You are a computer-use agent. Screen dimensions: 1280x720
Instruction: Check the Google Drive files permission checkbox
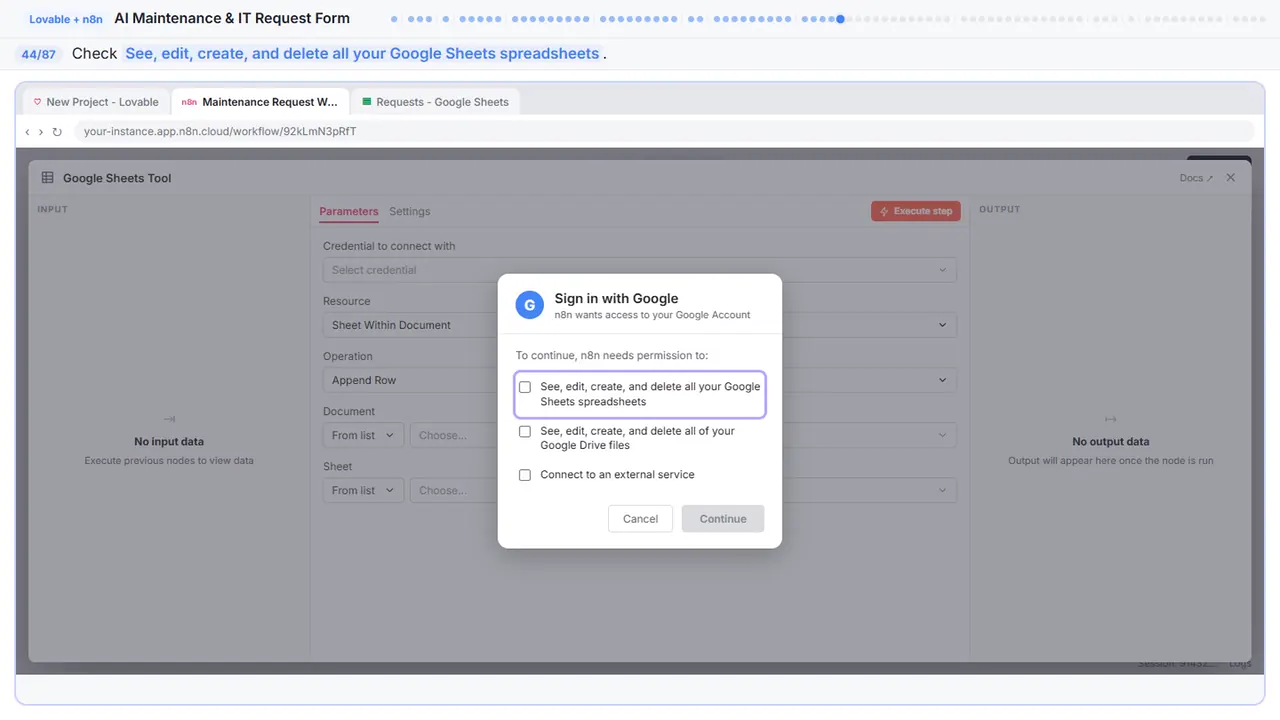525,432
